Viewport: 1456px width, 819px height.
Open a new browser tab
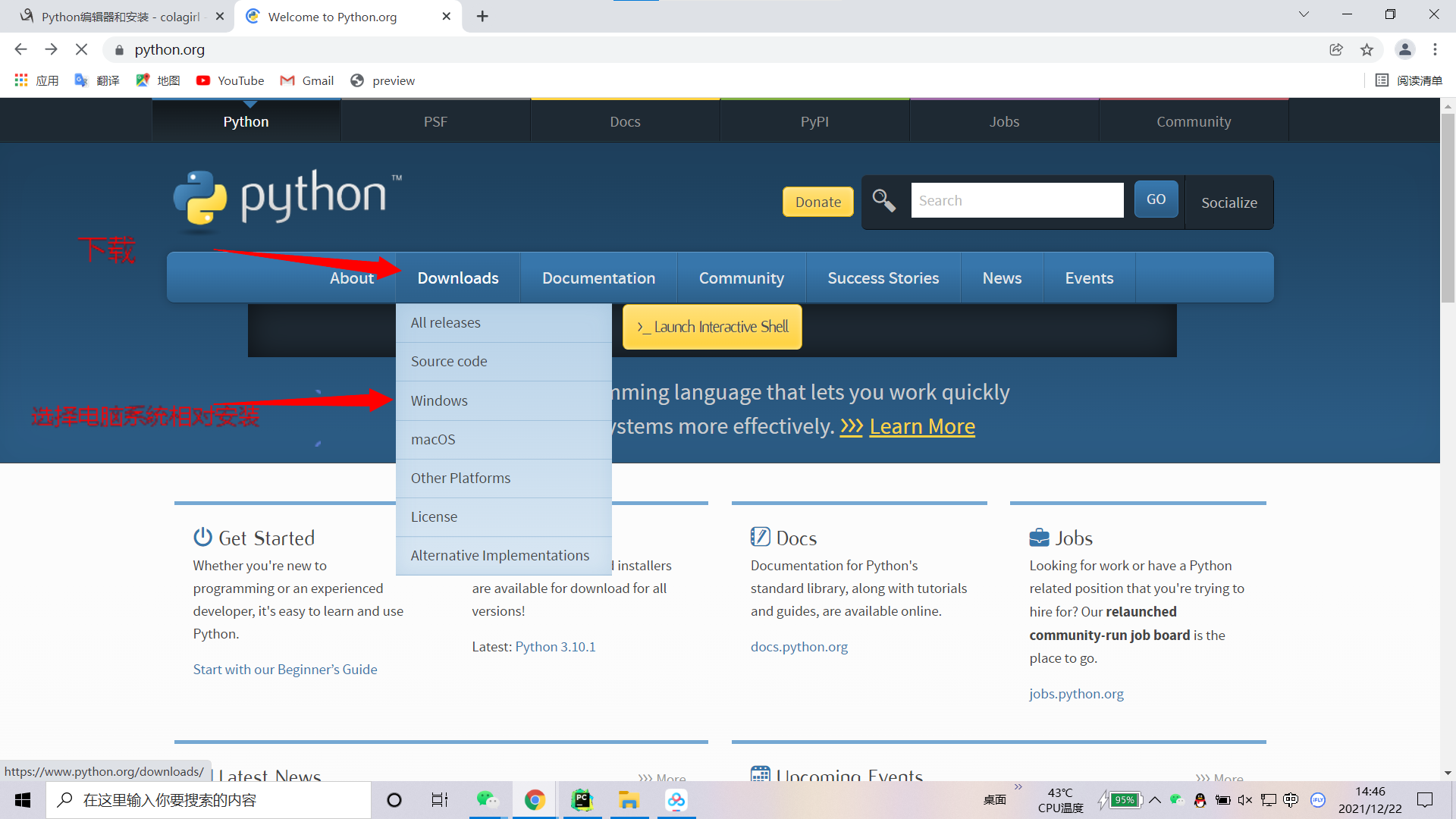[482, 17]
